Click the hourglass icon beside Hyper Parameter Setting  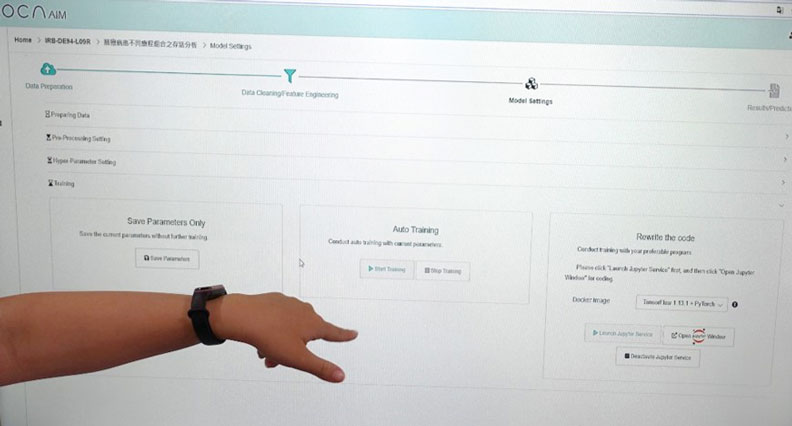pos(50,160)
